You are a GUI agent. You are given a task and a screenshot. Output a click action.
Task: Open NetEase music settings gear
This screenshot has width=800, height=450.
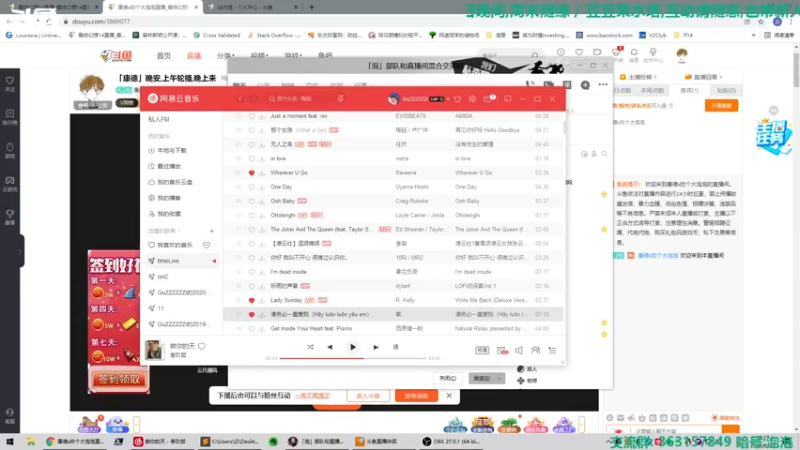click(x=472, y=99)
